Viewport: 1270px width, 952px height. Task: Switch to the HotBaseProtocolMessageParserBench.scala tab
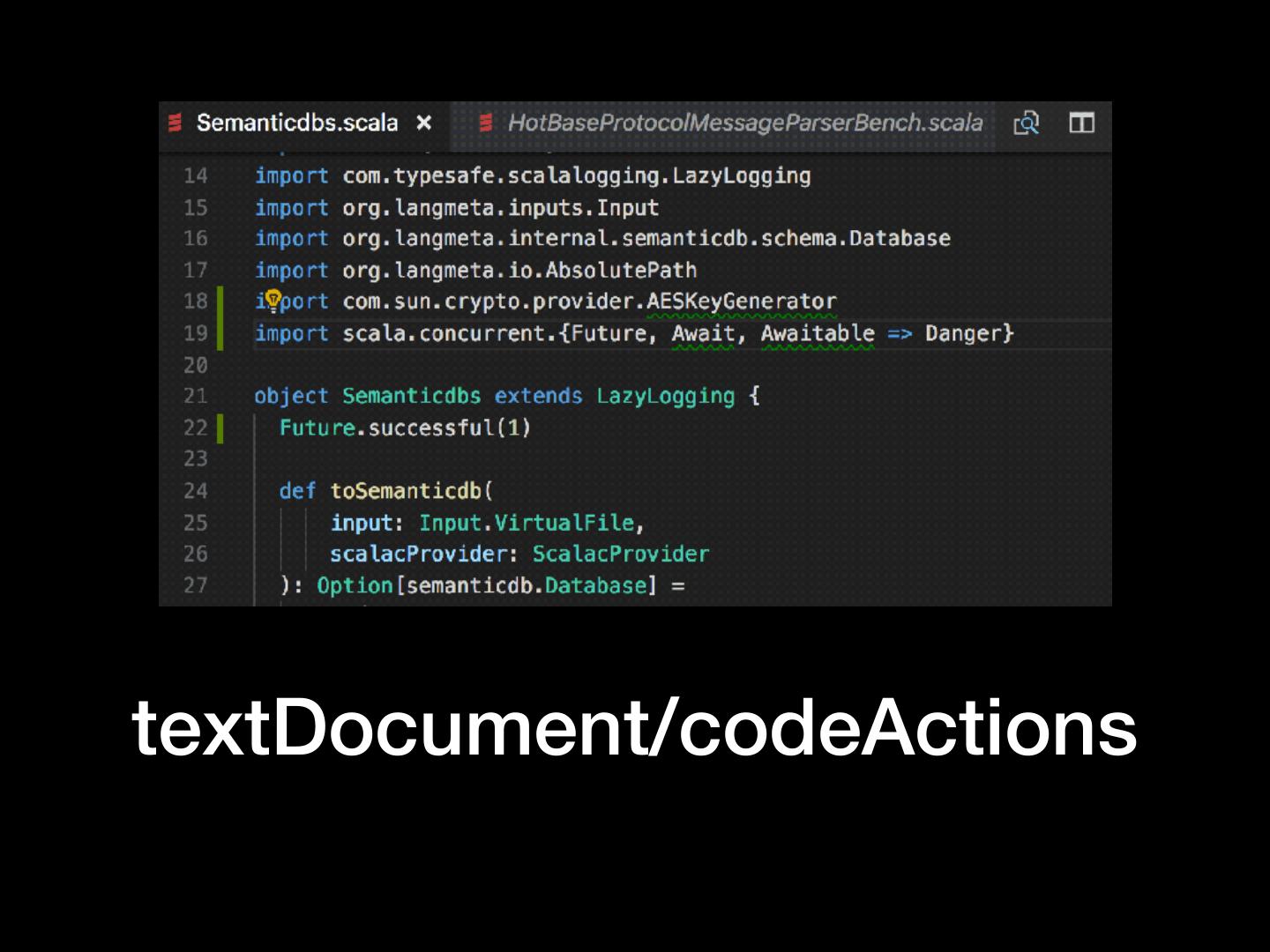coord(743,123)
